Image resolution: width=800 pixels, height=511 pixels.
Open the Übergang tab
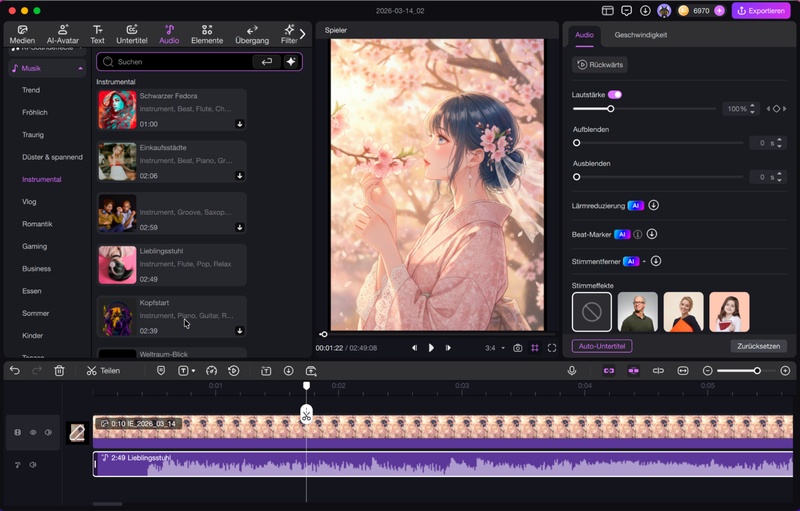251,35
